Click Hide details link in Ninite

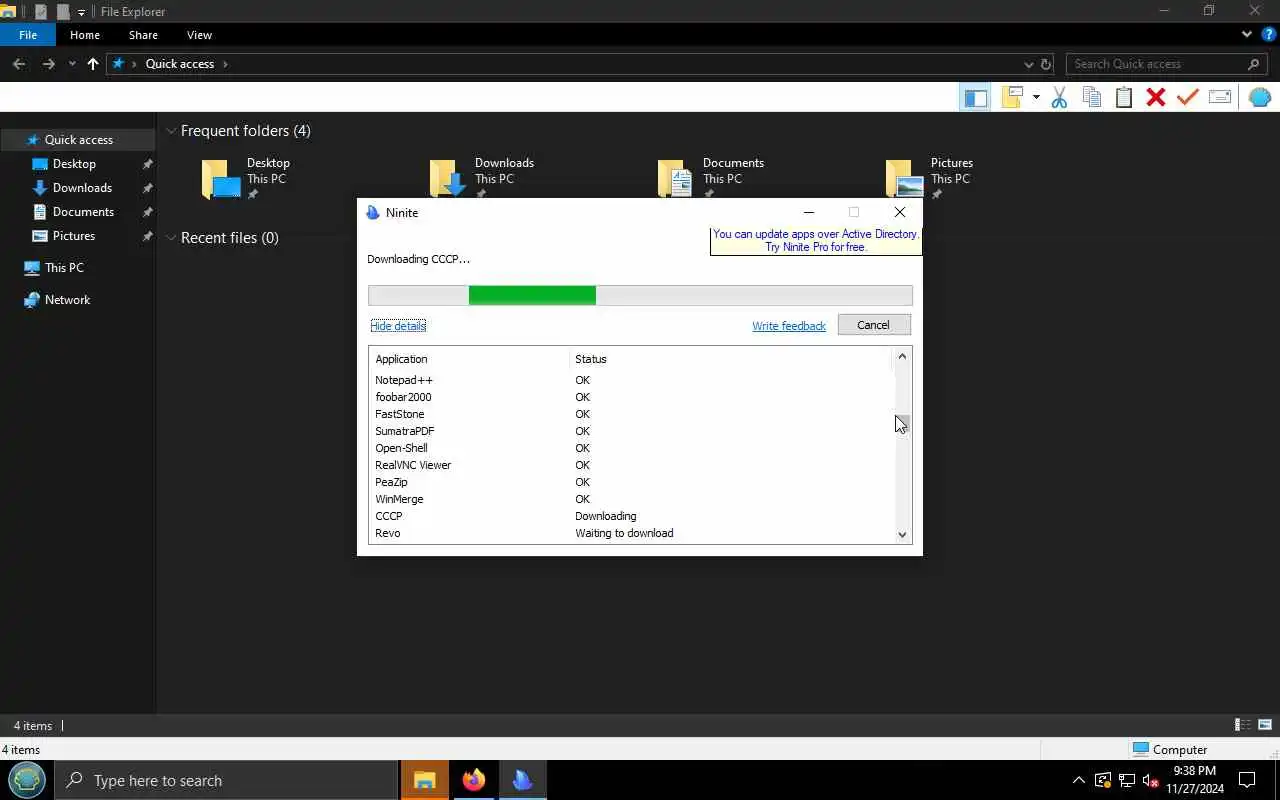point(398,326)
